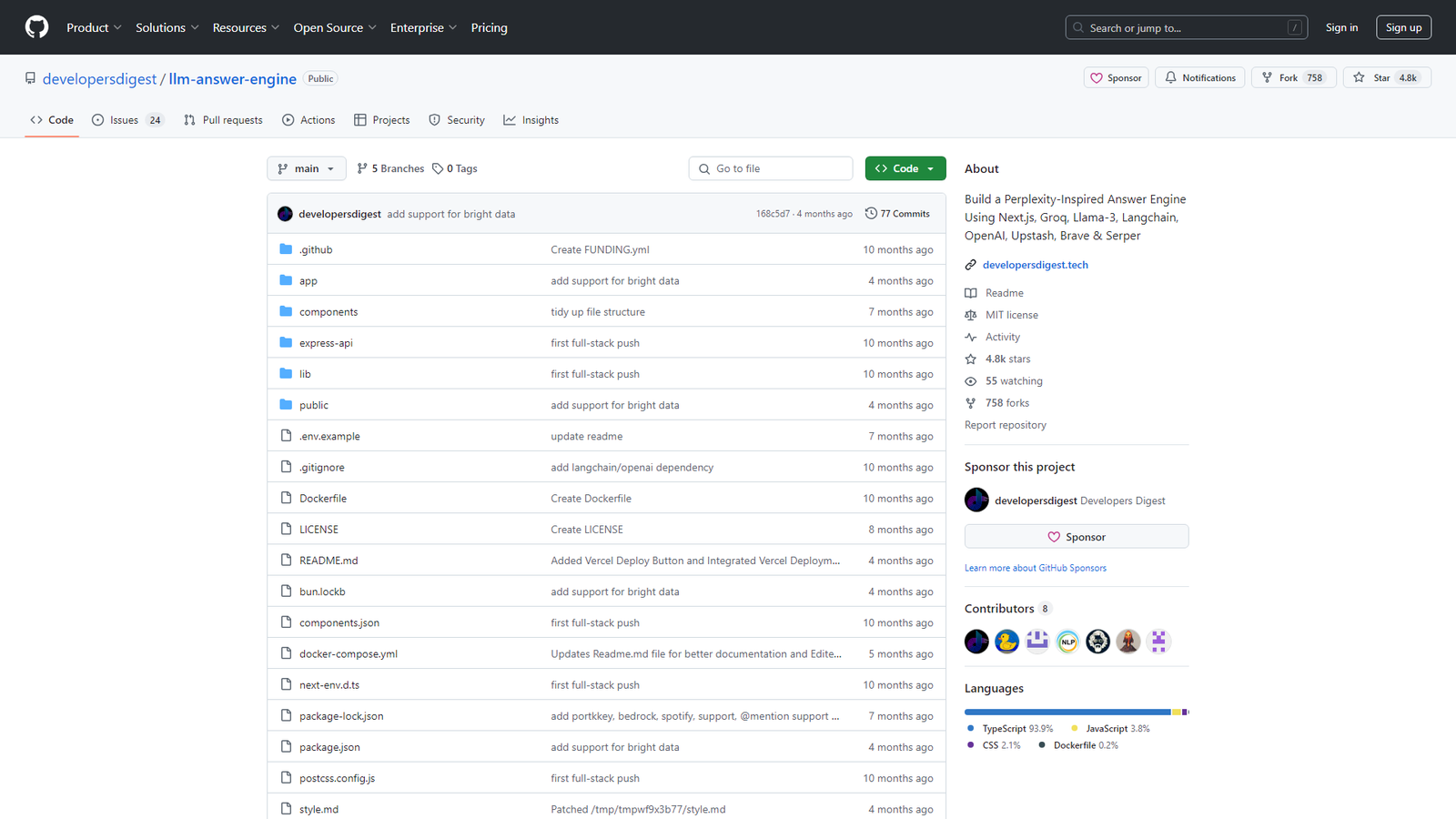This screenshot has height=819, width=1456.
Task: Open the .env.example file
Action: tap(329, 437)
